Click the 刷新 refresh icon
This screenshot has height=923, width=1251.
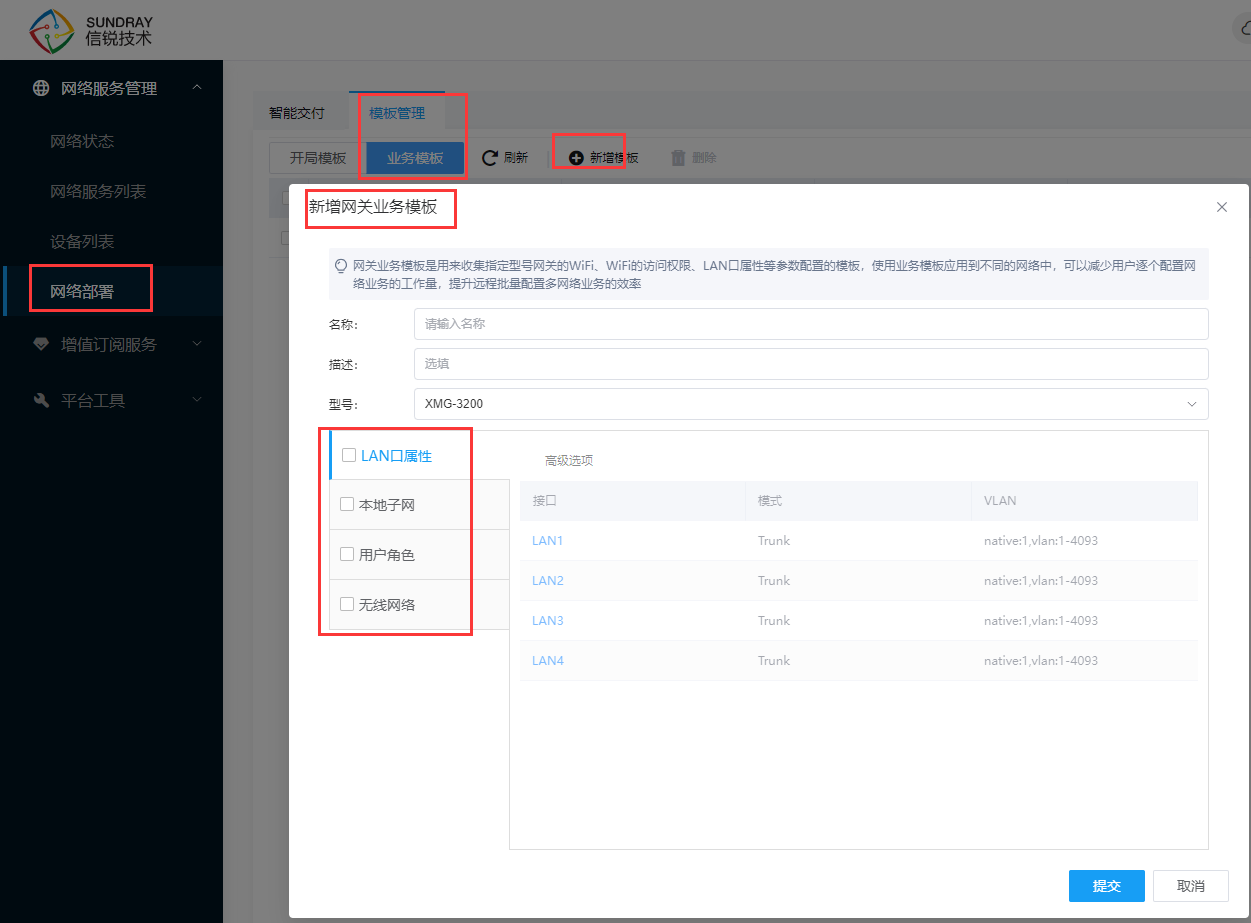coord(490,158)
